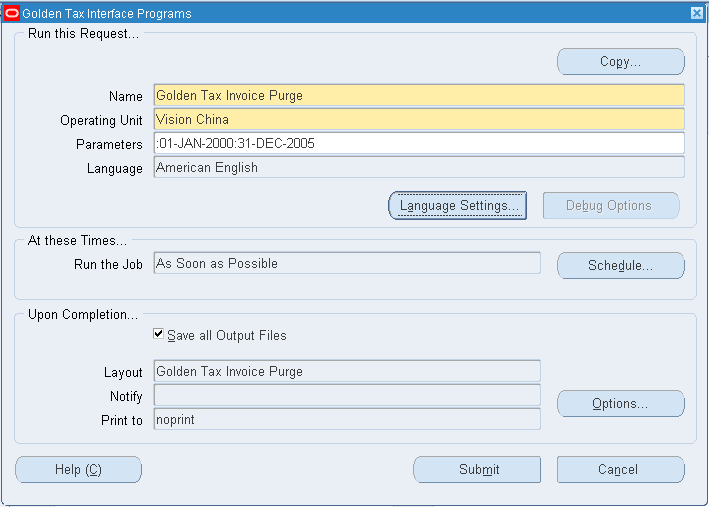Close the Golden Tax Interface Programs window

coord(697,13)
